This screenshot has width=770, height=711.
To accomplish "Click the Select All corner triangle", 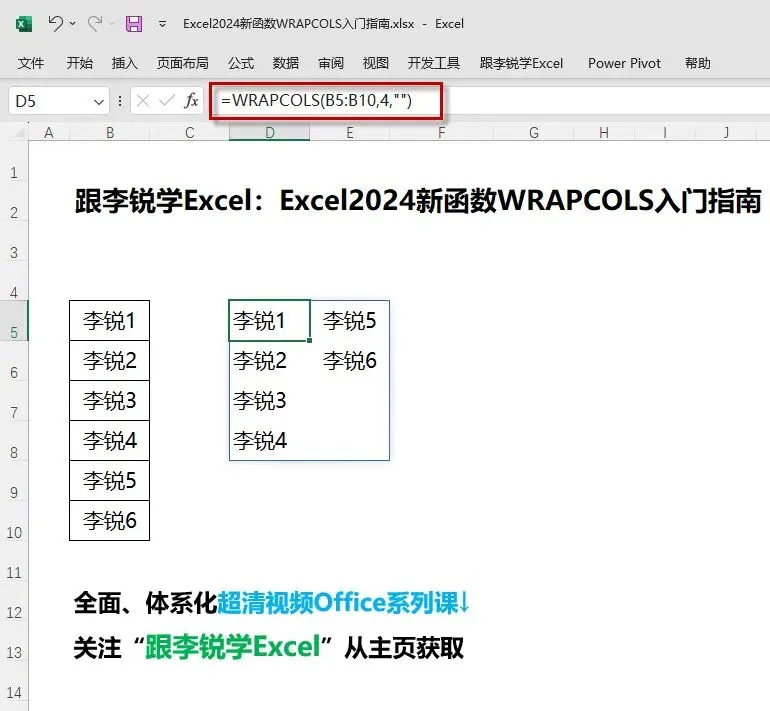I will click(19, 132).
